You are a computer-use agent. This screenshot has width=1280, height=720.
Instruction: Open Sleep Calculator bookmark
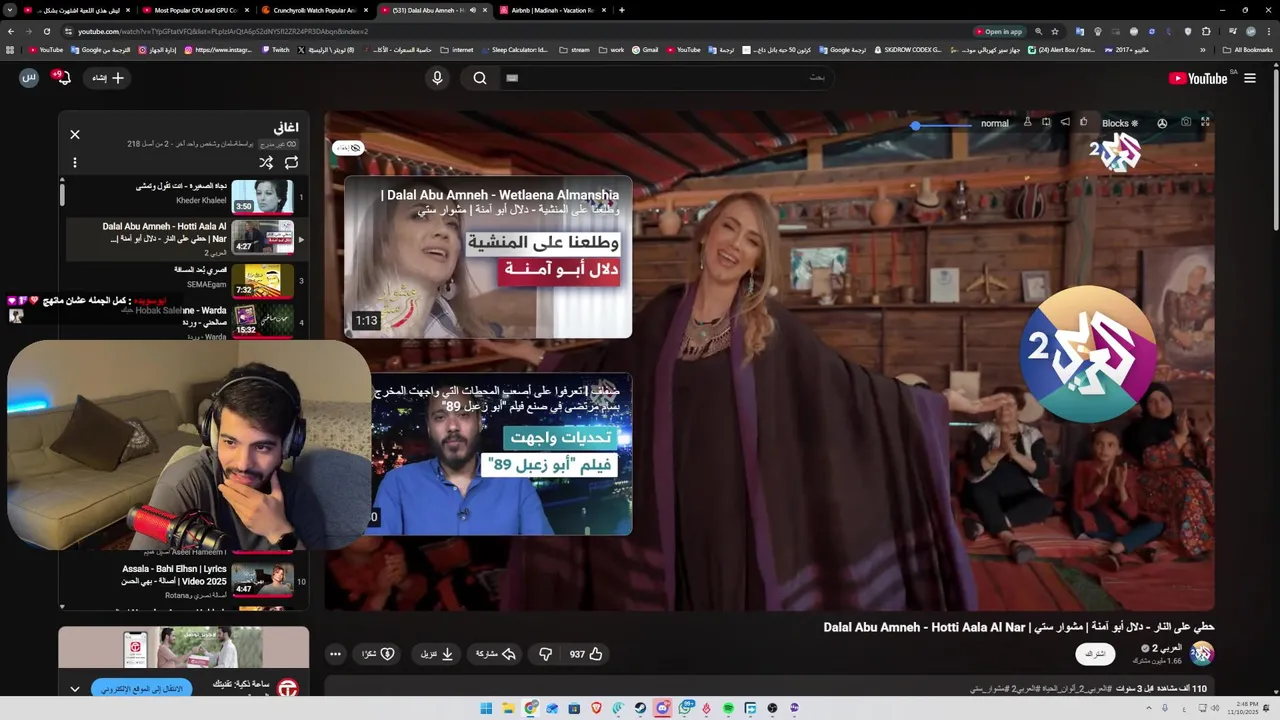click(514, 49)
